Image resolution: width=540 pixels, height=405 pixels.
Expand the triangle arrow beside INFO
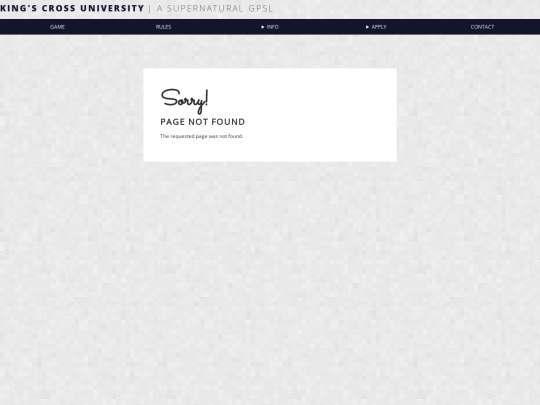263,27
